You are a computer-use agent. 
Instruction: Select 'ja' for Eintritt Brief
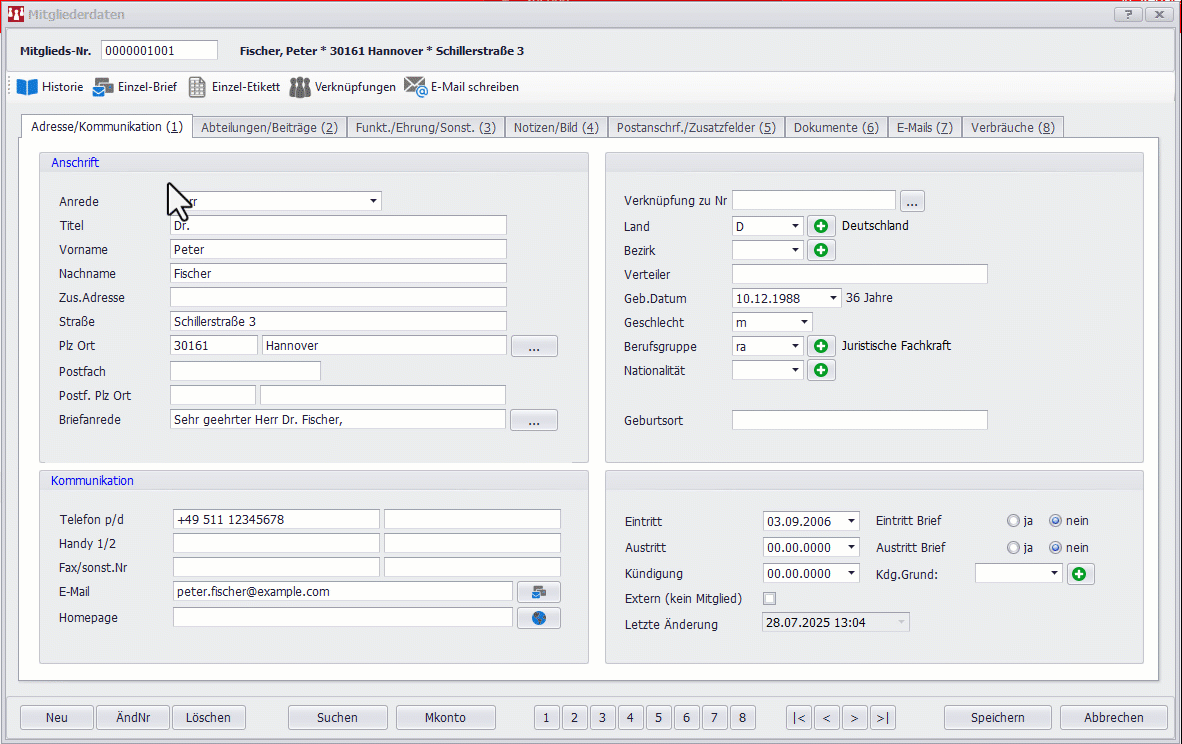click(x=1014, y=521)
